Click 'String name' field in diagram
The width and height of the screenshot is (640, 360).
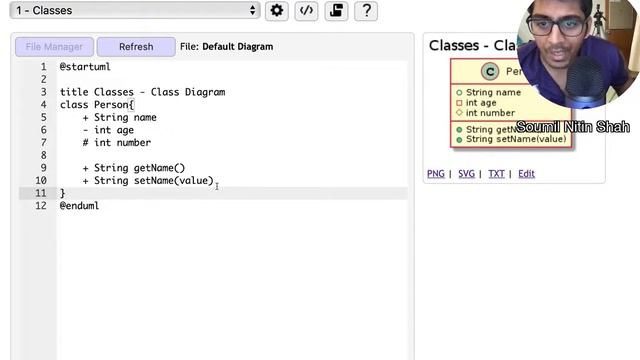point(493,92)
